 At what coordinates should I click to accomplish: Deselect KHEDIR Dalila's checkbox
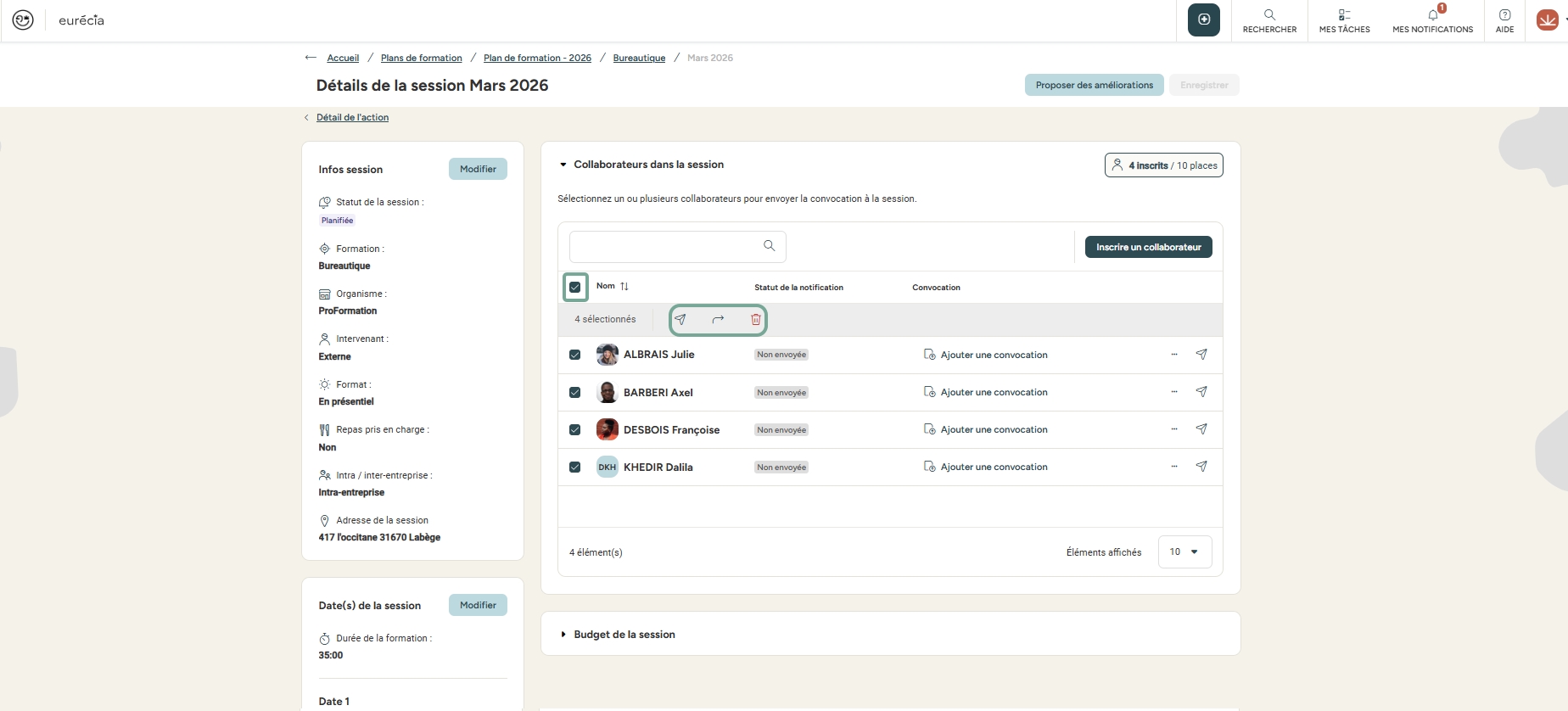click(575, 467)
